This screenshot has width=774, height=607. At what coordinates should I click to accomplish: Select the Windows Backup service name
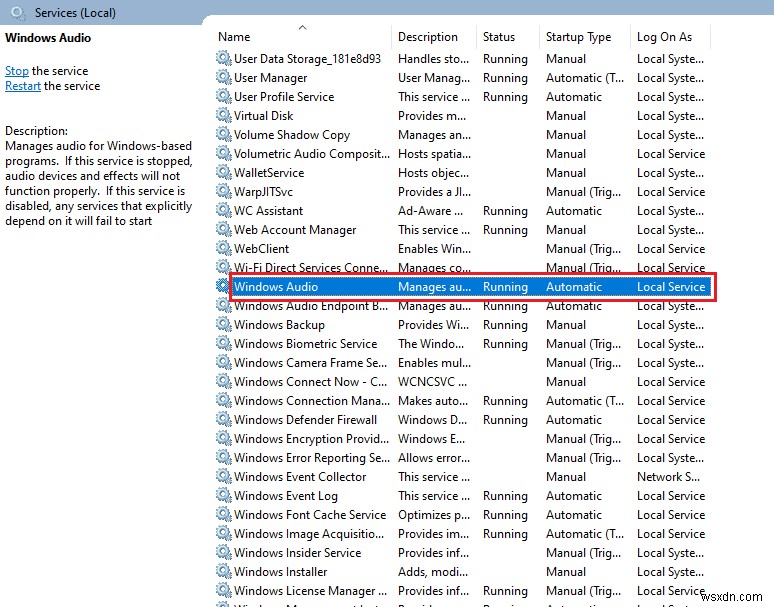point(279,325)
